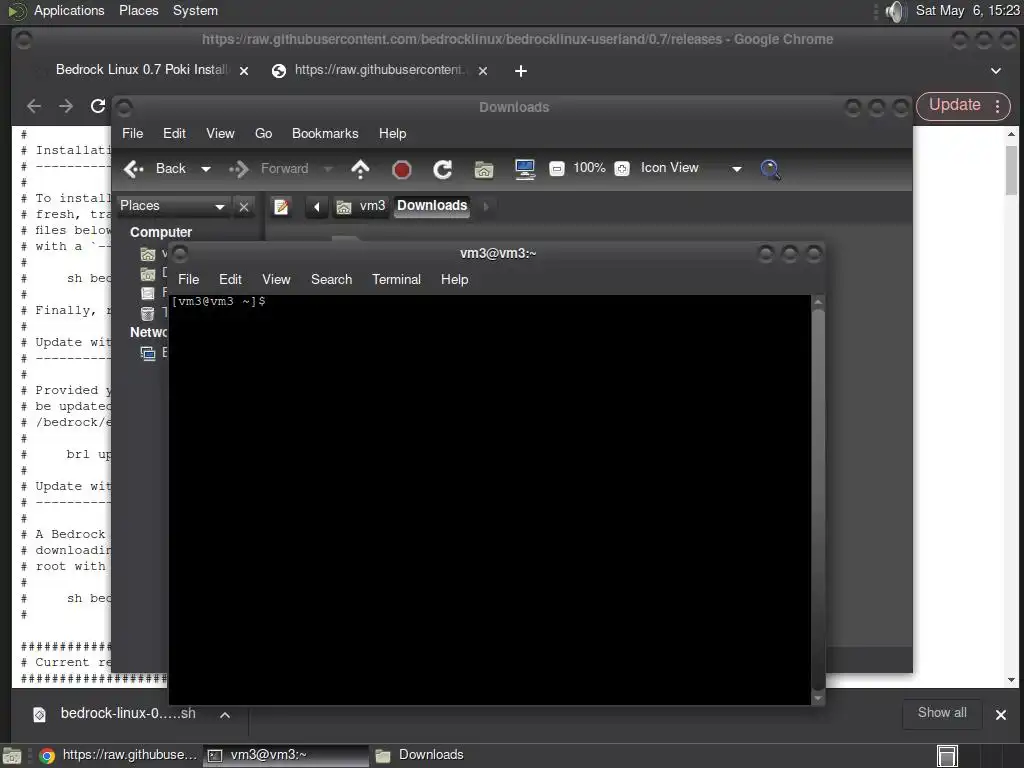Screen dimensions: 1024x768
Task: Click Show all downloads button
Action: tap(942, 713)
